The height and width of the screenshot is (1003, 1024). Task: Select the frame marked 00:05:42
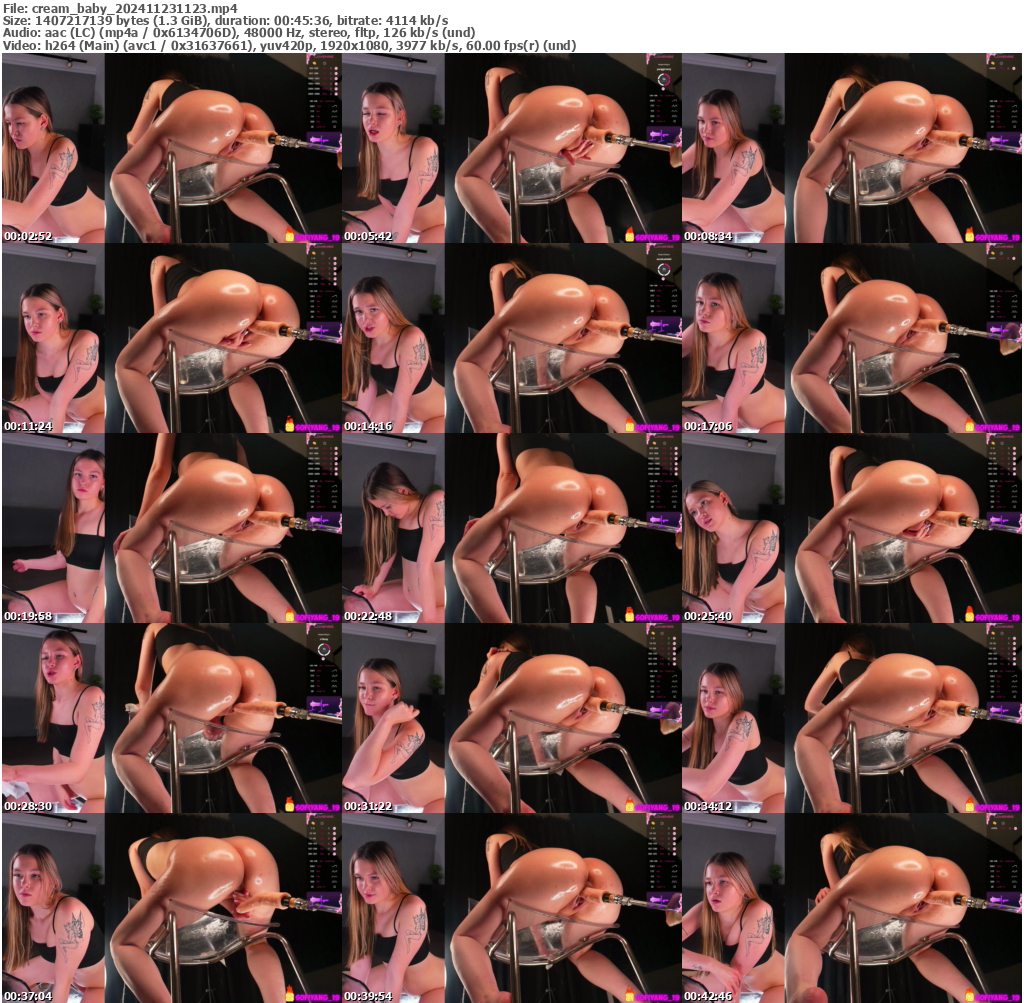(511, 148)
